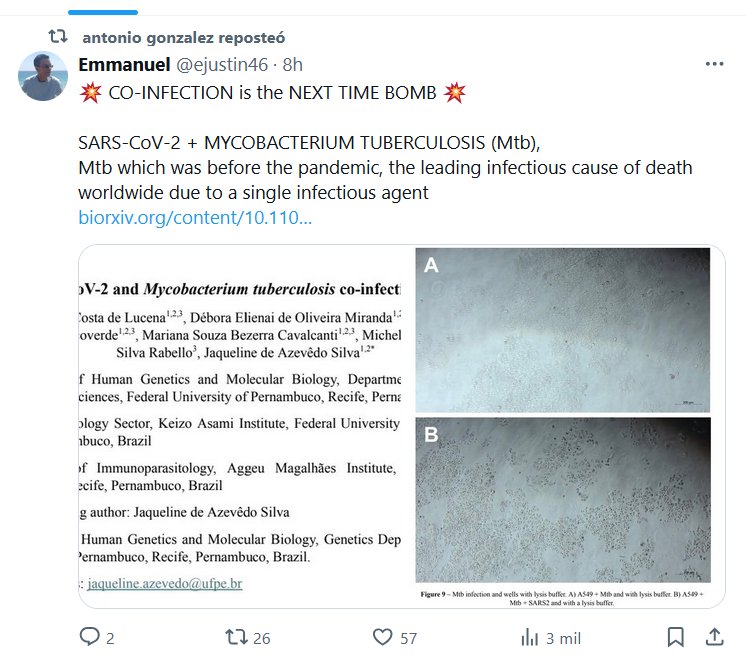
Task: View microscopy image panel A
Action: 563,330
